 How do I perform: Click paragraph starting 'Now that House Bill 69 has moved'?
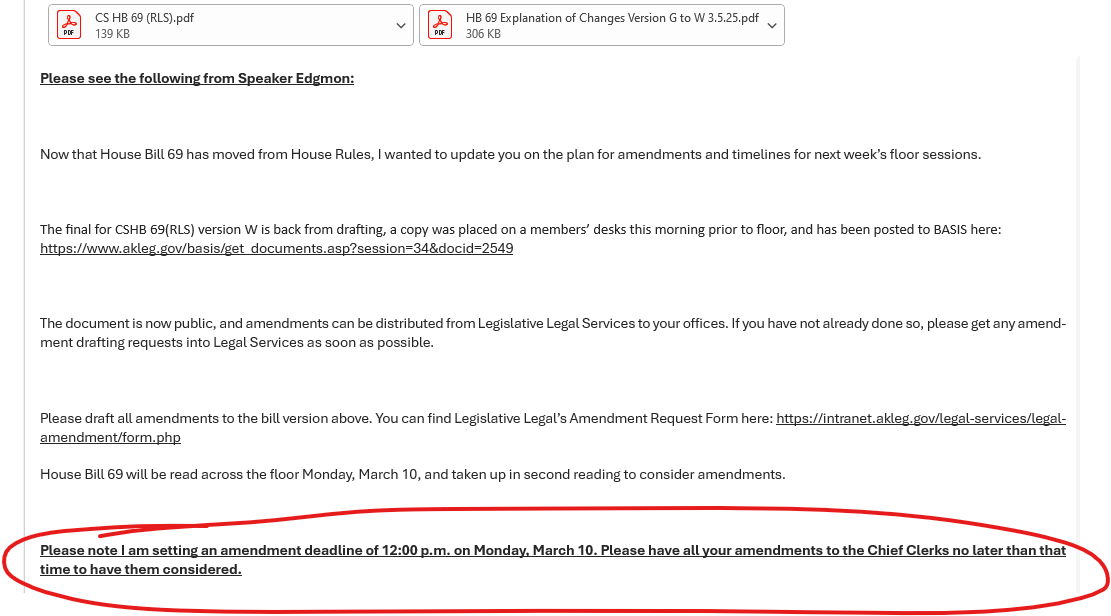(510, 155)
